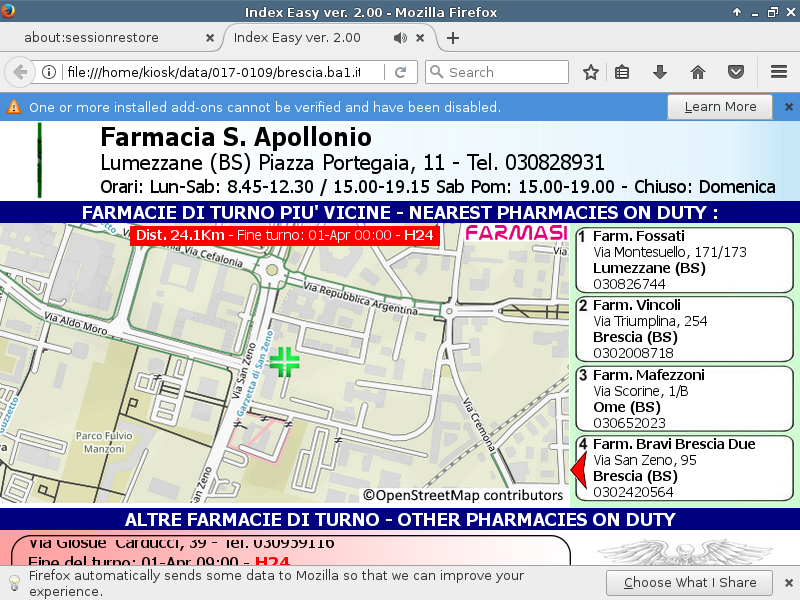Click the Learn More button

[x=720, y=107]
